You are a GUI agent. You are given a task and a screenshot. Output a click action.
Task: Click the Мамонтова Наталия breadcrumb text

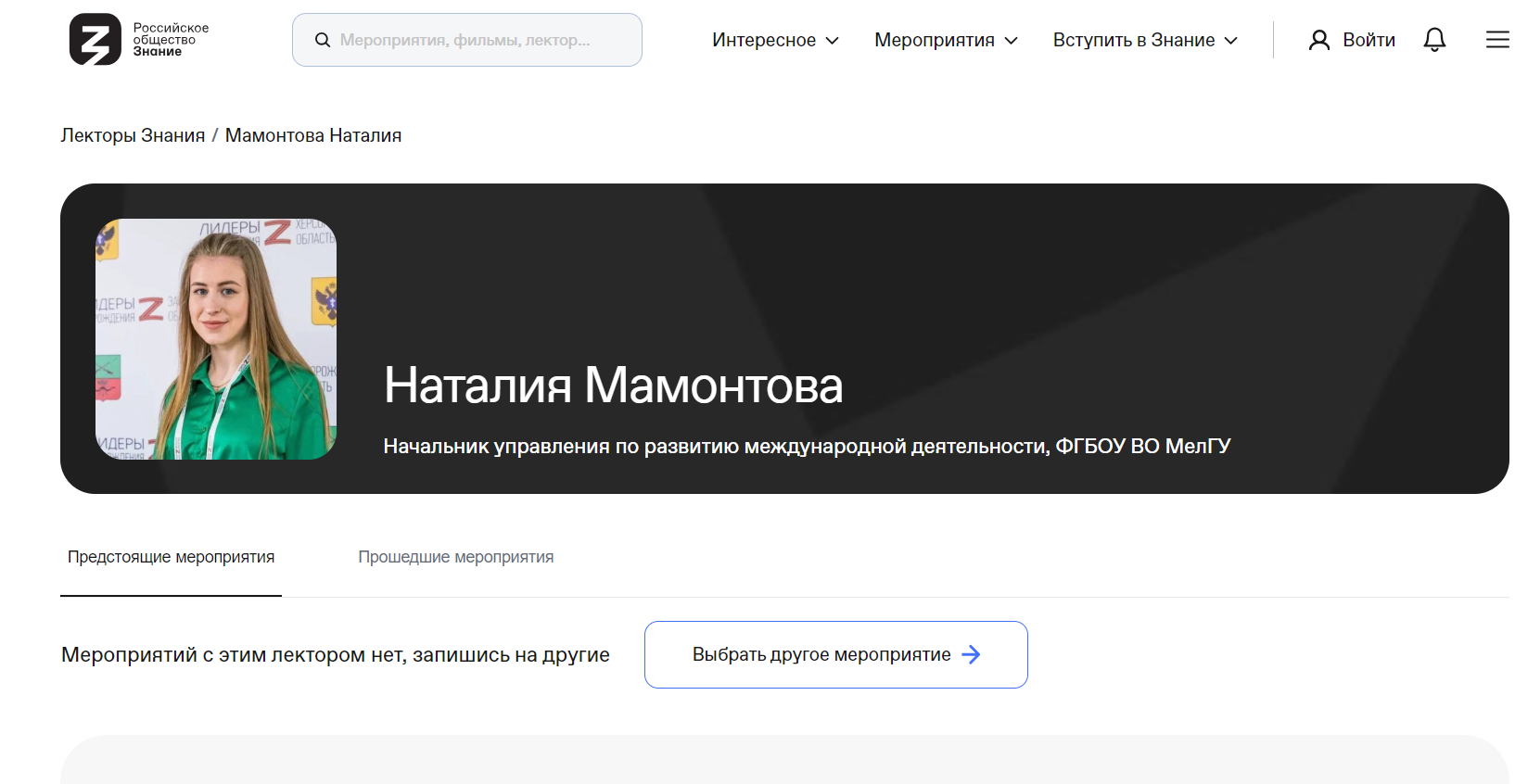coord(313,135)
